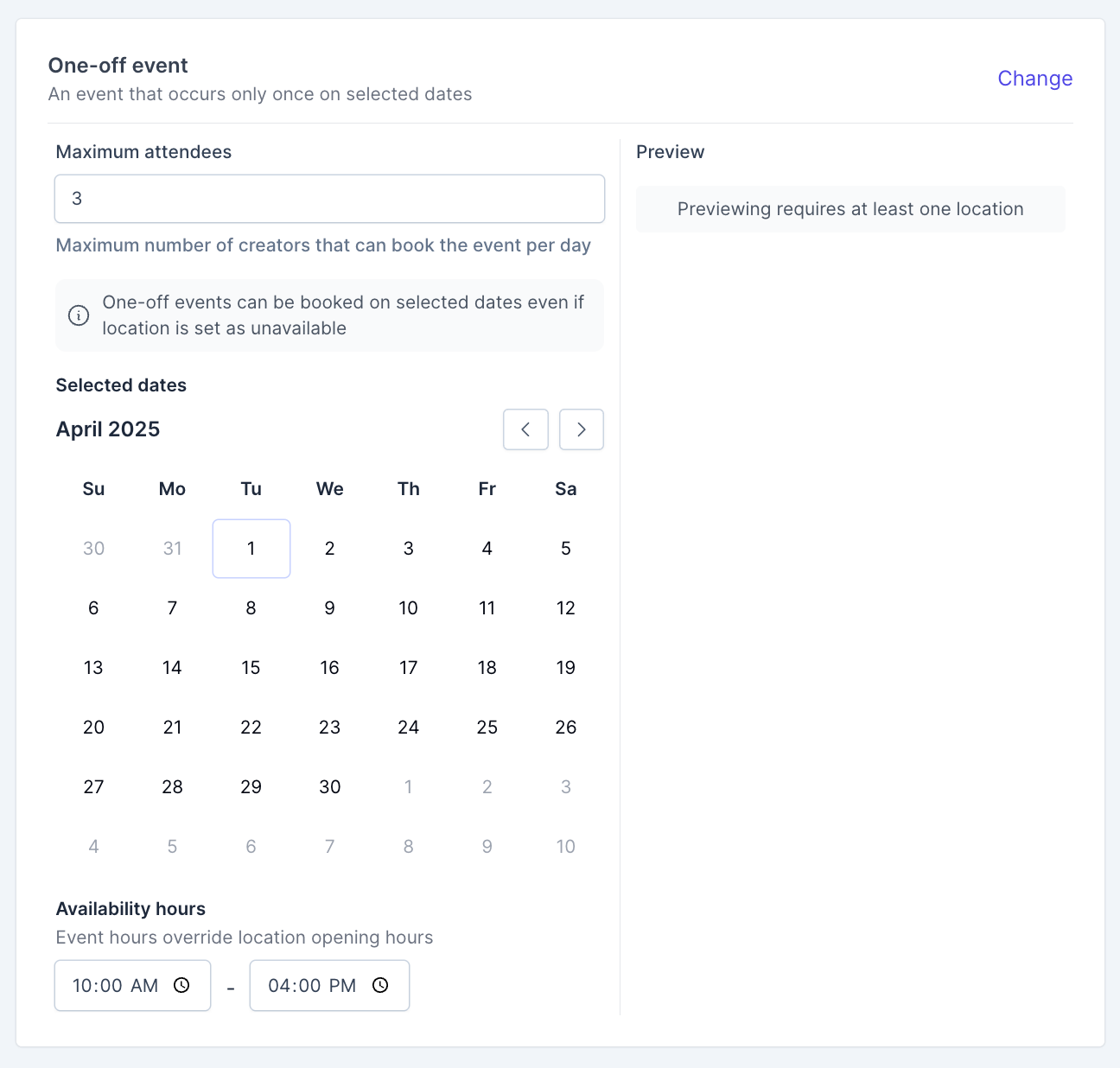Pick April 18 from the date grid
Screen dimensions: 1120x1068
coord(487,668)
